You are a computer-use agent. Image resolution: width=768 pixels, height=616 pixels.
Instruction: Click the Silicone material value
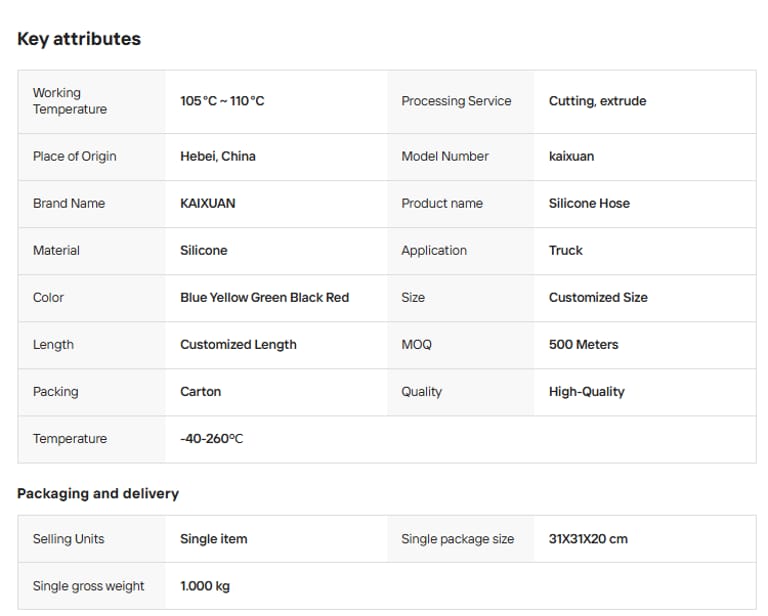click(x=203, y=250)
